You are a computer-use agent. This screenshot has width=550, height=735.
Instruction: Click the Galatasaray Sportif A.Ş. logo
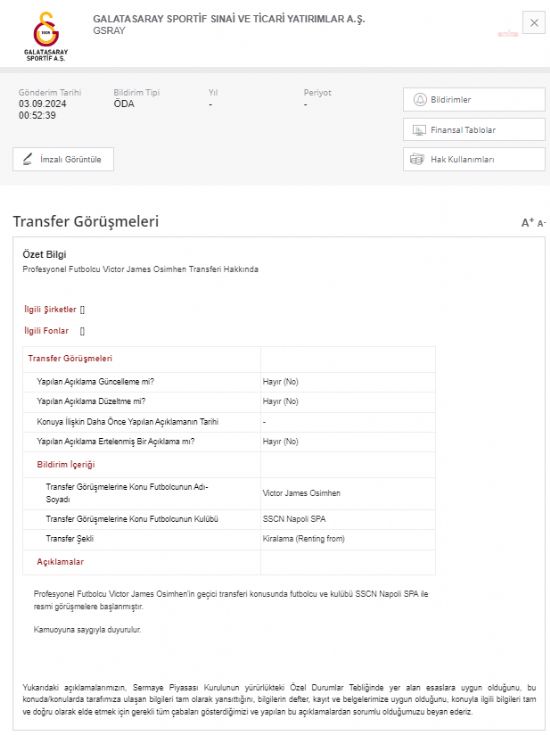pyautogui.click(x=46, y=36)
